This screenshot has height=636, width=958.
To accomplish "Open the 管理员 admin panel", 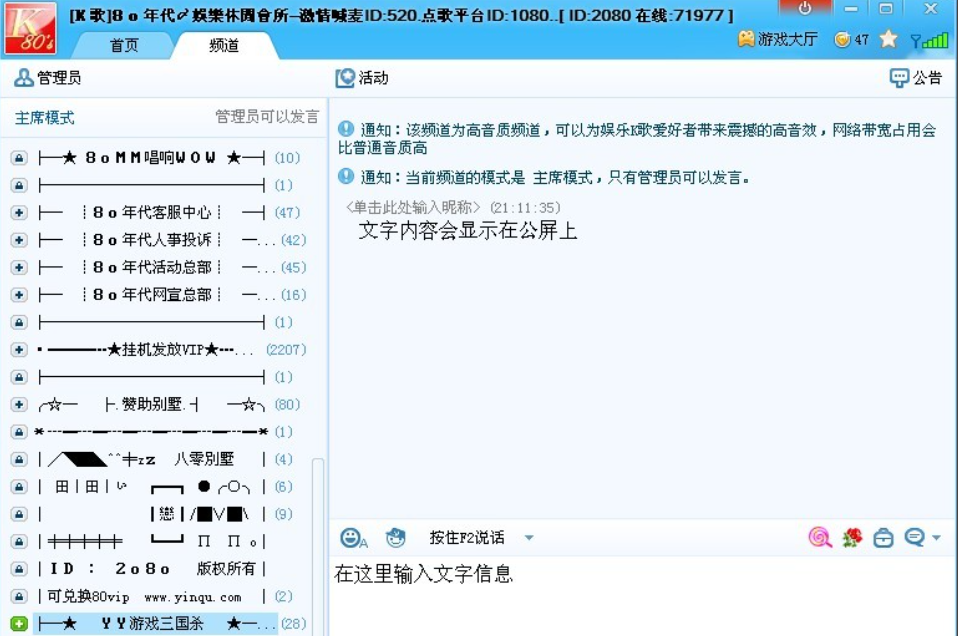I will (x=47, y=78).
